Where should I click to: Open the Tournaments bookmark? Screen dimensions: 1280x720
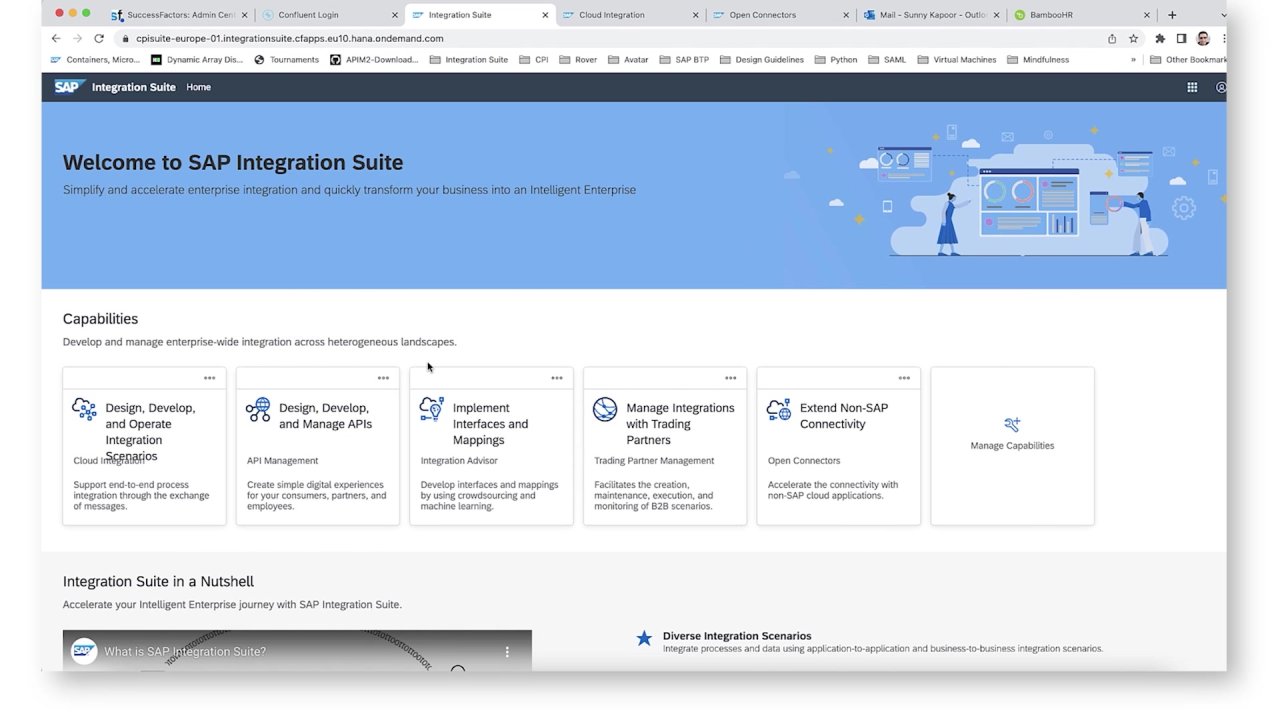[x=286, y=60]
